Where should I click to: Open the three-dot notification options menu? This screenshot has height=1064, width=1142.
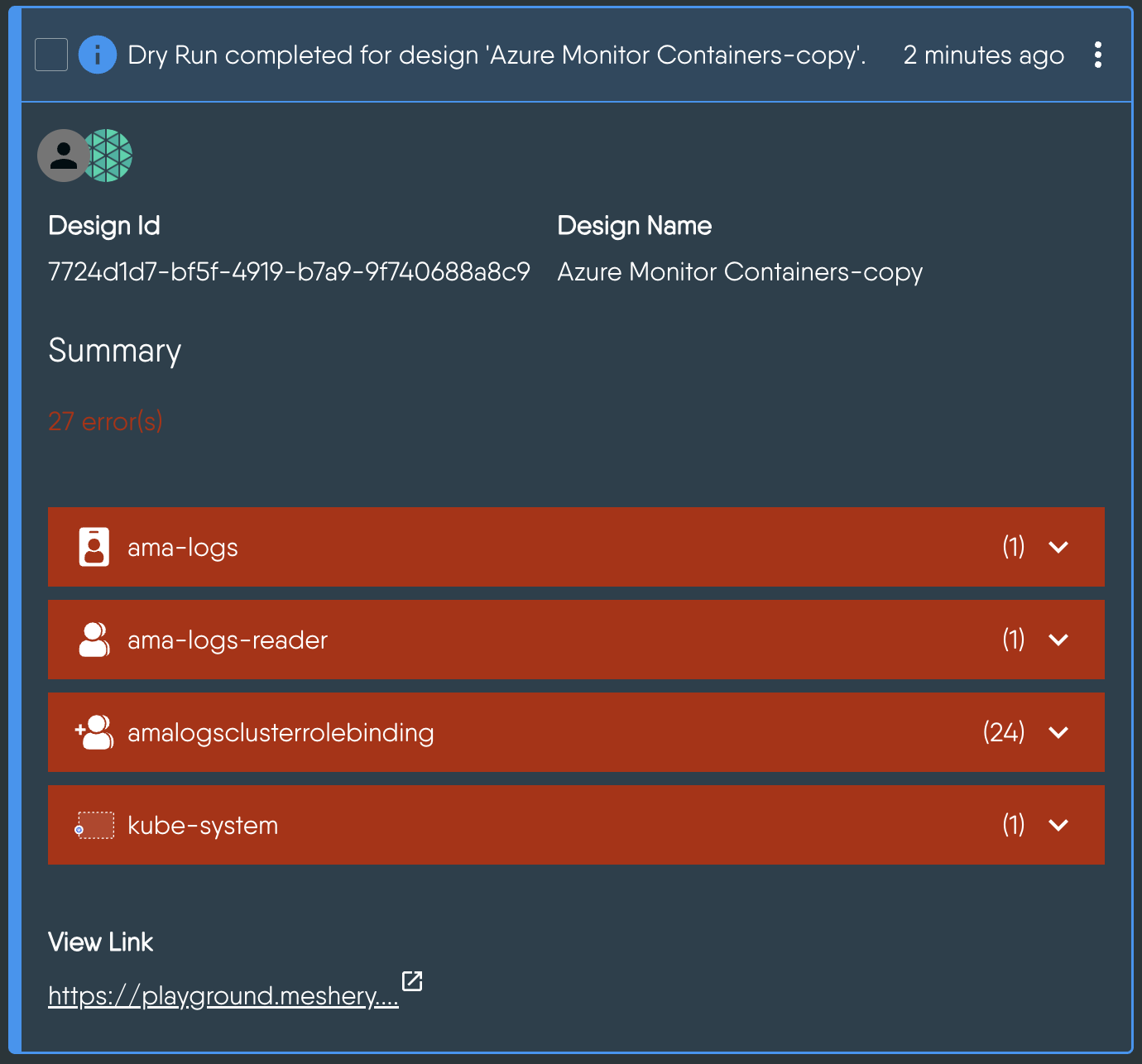pyautogui.click(x=1097, y=55)
